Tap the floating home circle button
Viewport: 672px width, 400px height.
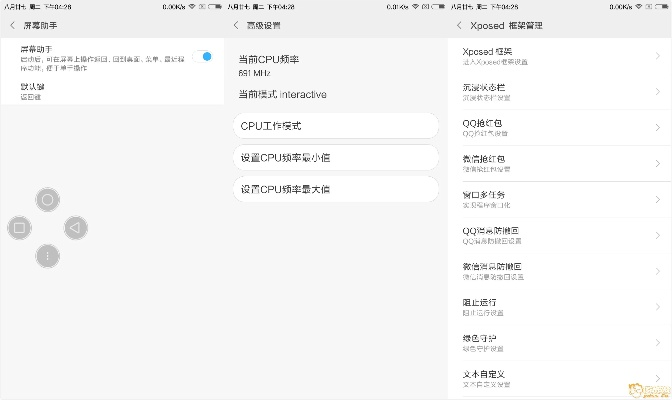coord(48,200)
